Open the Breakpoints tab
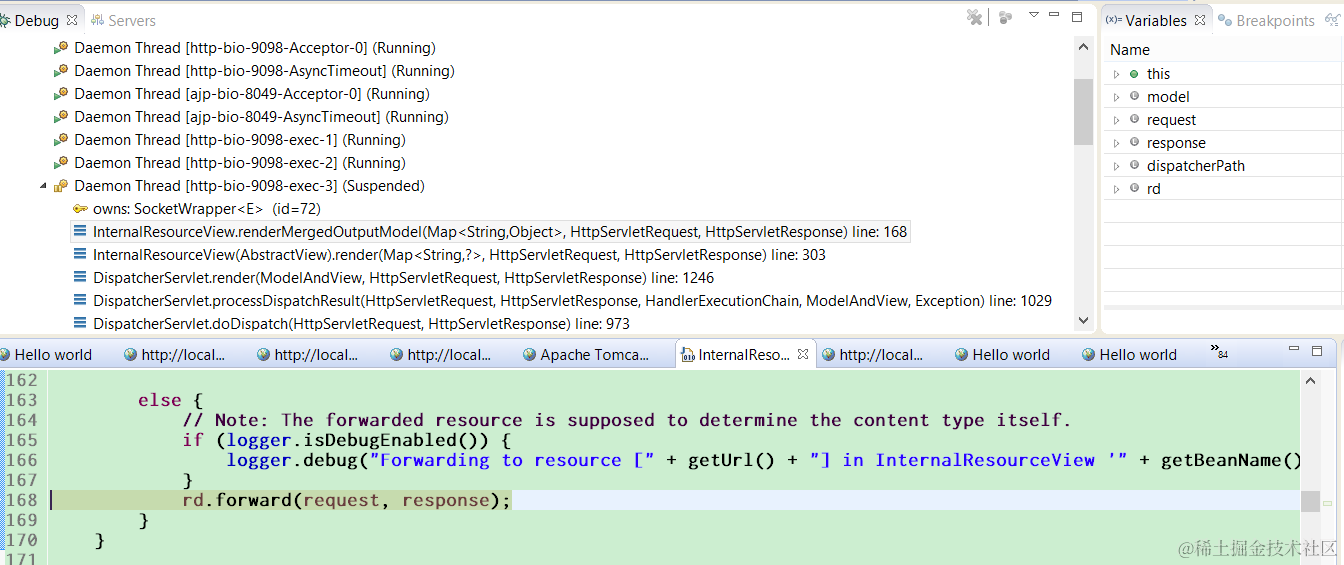This screenshot has height=565, width=1344. [x=1266, y=20]
